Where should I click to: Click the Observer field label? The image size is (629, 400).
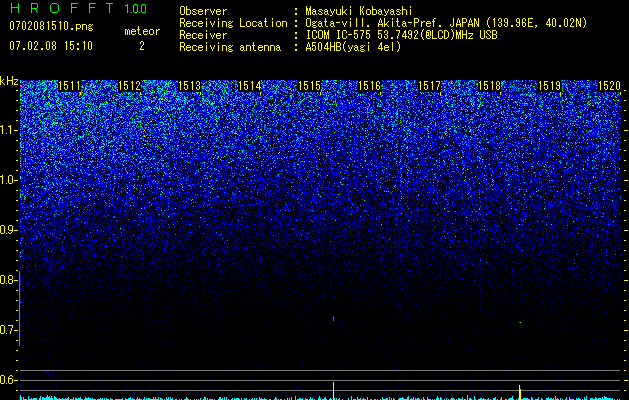tap(203, 11)
